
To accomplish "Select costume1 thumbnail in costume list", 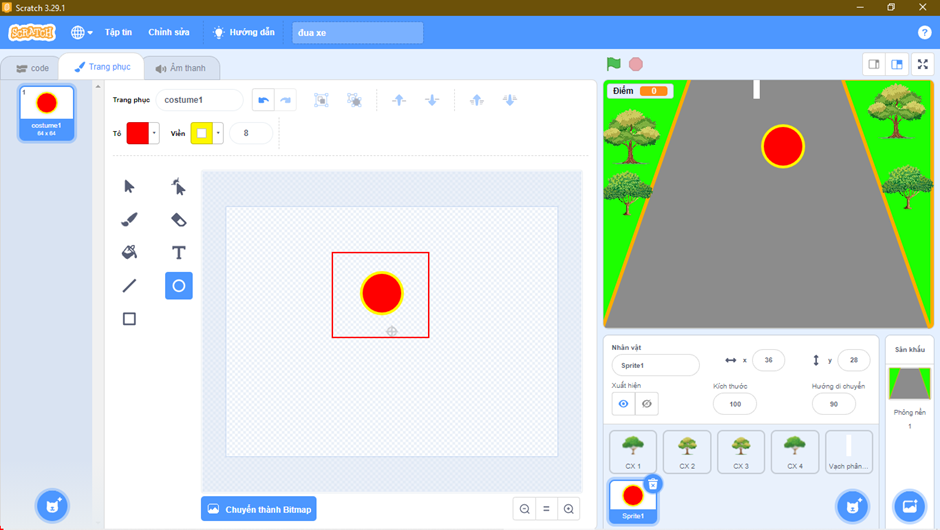I will [47, 113].
